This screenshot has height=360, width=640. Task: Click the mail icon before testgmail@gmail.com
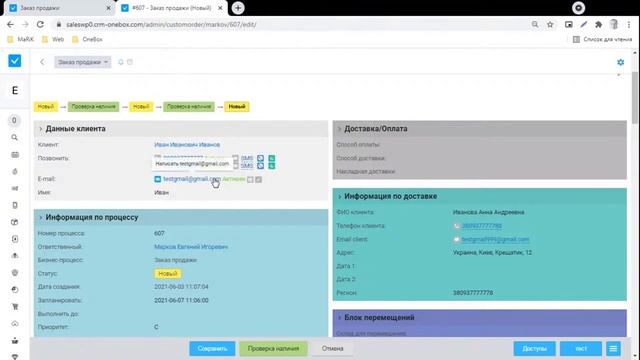[x=158, y=179]
